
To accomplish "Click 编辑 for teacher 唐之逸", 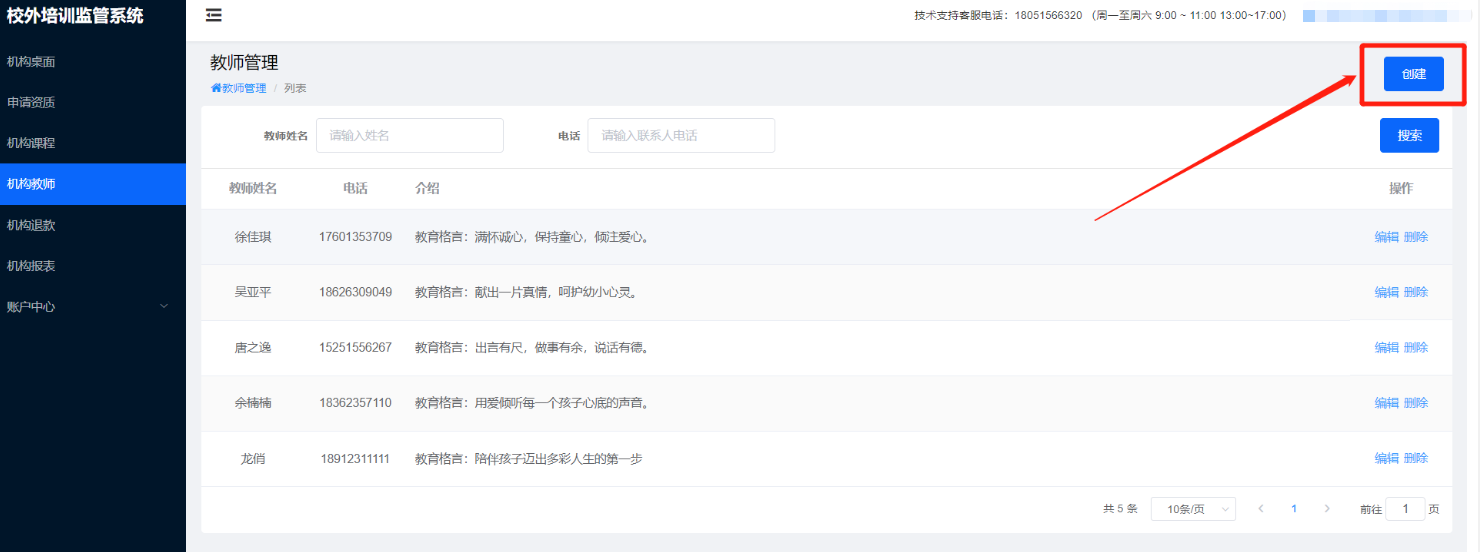I will pos(1386,348).
